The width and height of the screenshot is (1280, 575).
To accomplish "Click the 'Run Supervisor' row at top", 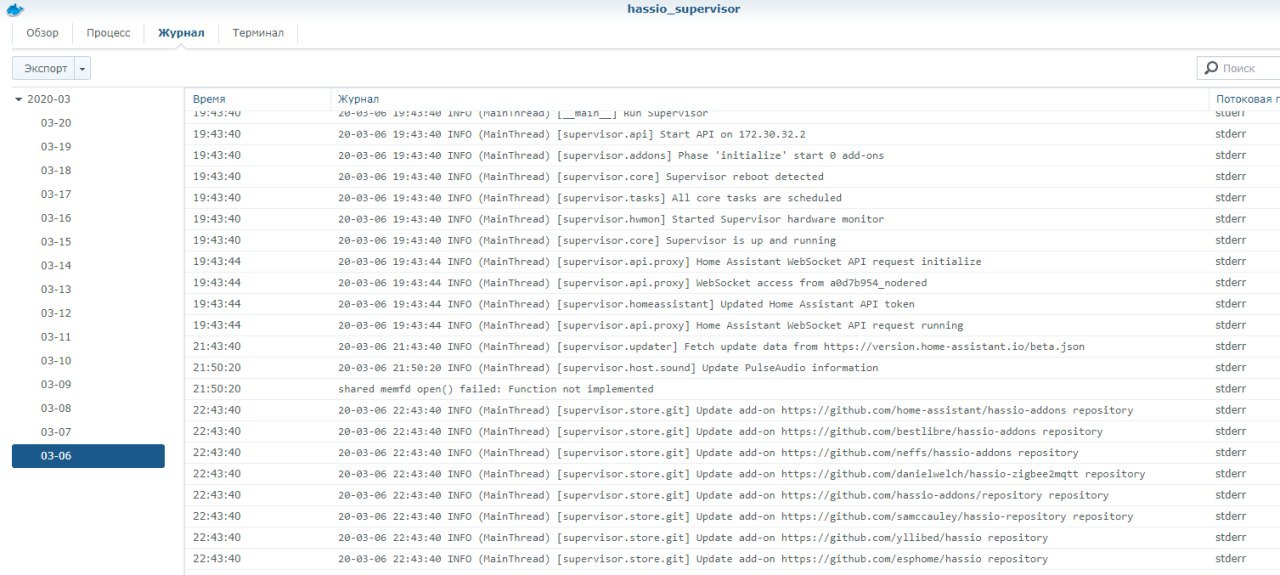I will 732,116.
